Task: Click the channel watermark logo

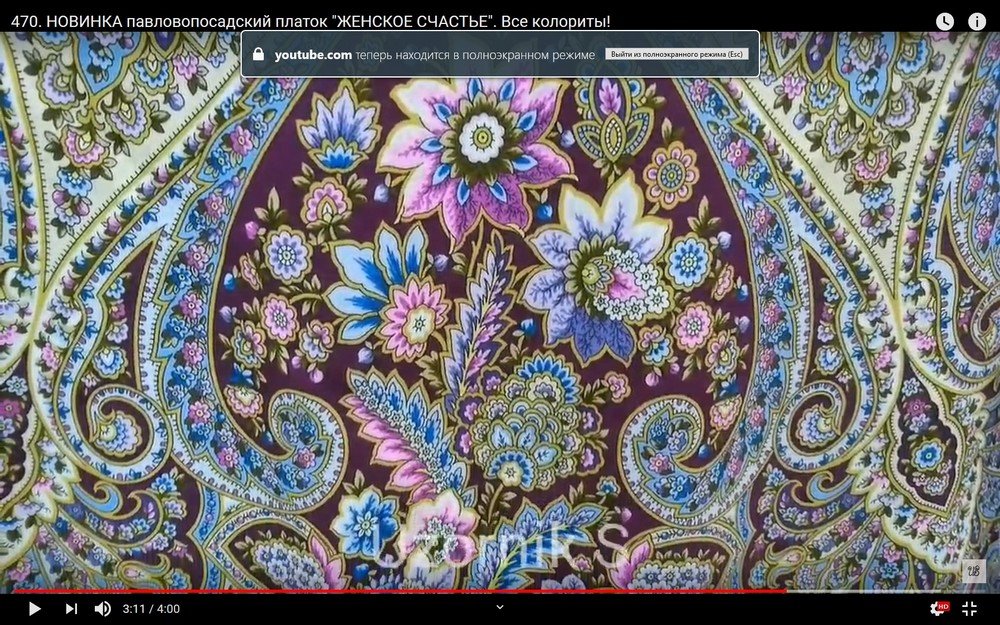Action: pyautogui.click(x=973, y=571)
